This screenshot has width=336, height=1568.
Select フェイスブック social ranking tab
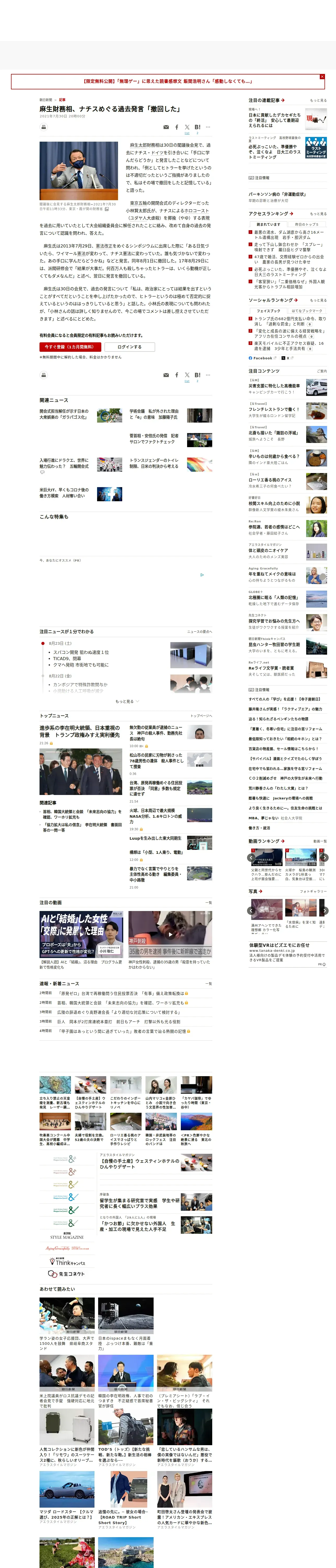[x=268, y=311]
